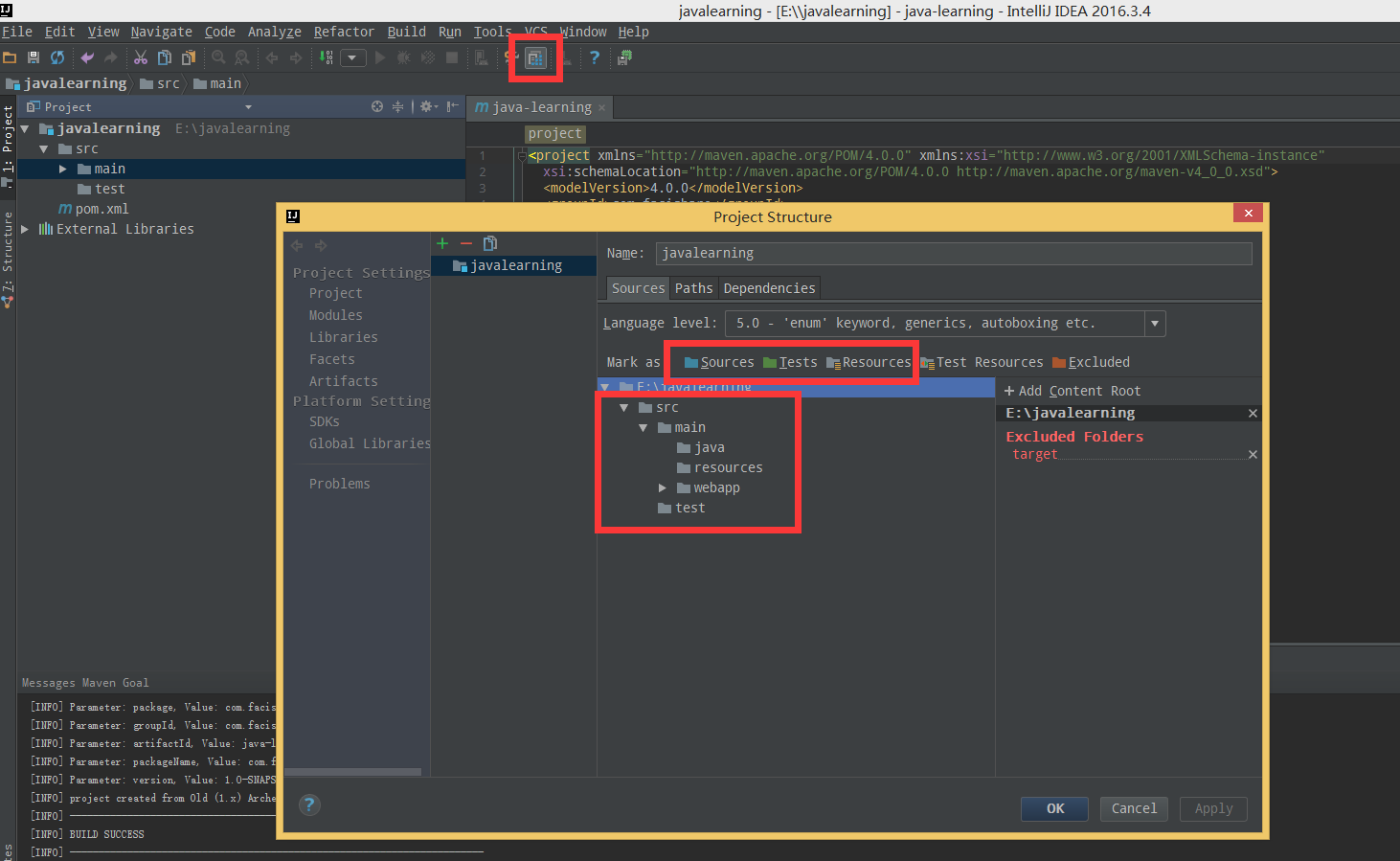1400x861 pixels.
Task: Mark folder as Excluded
Action: 1092,362
